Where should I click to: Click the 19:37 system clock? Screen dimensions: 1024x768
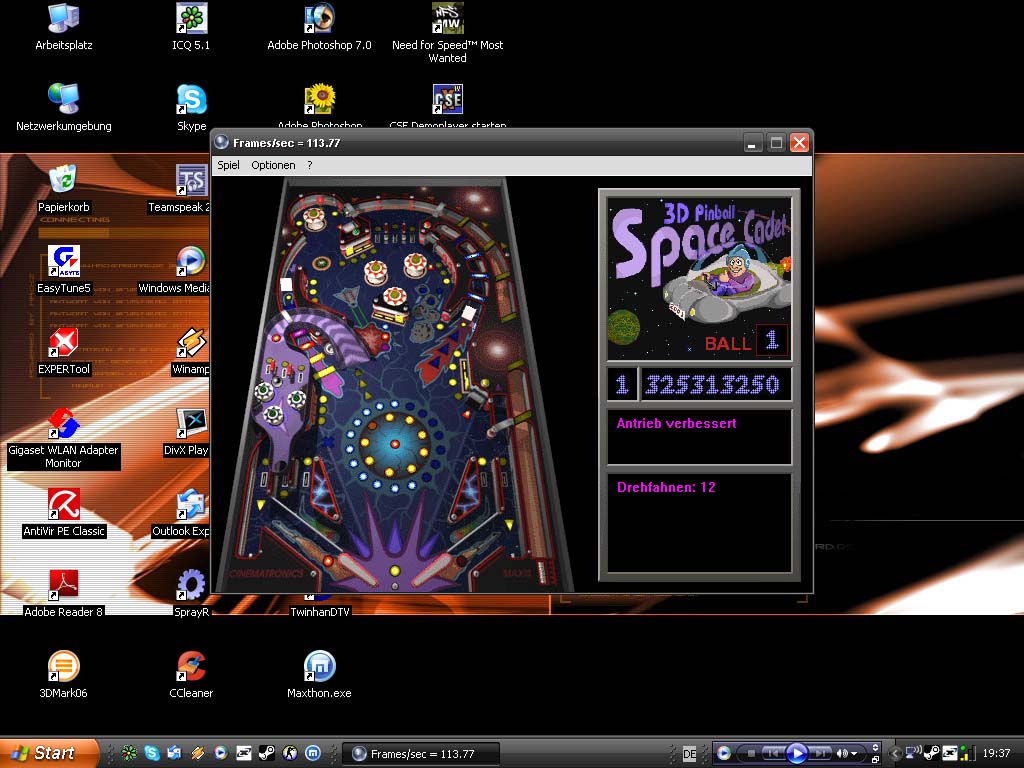997,754
